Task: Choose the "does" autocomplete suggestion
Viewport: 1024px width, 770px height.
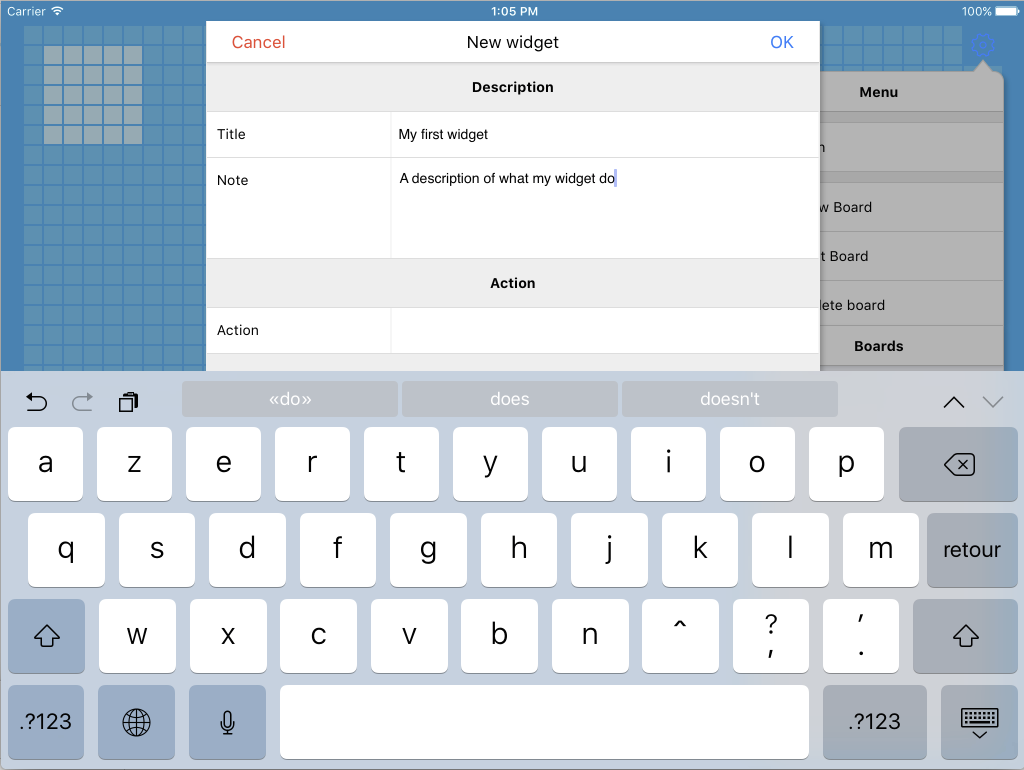Action: [x=509, y=399]
